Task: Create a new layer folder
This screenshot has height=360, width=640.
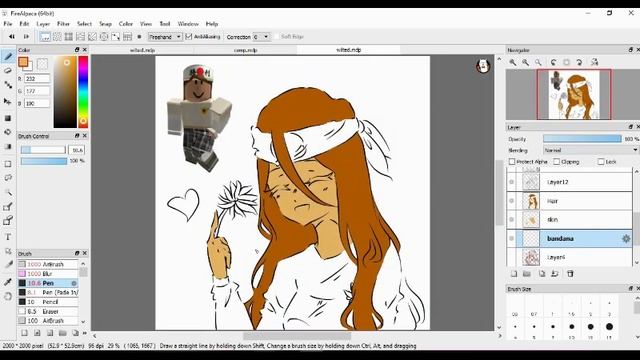Action: point(527,274)
